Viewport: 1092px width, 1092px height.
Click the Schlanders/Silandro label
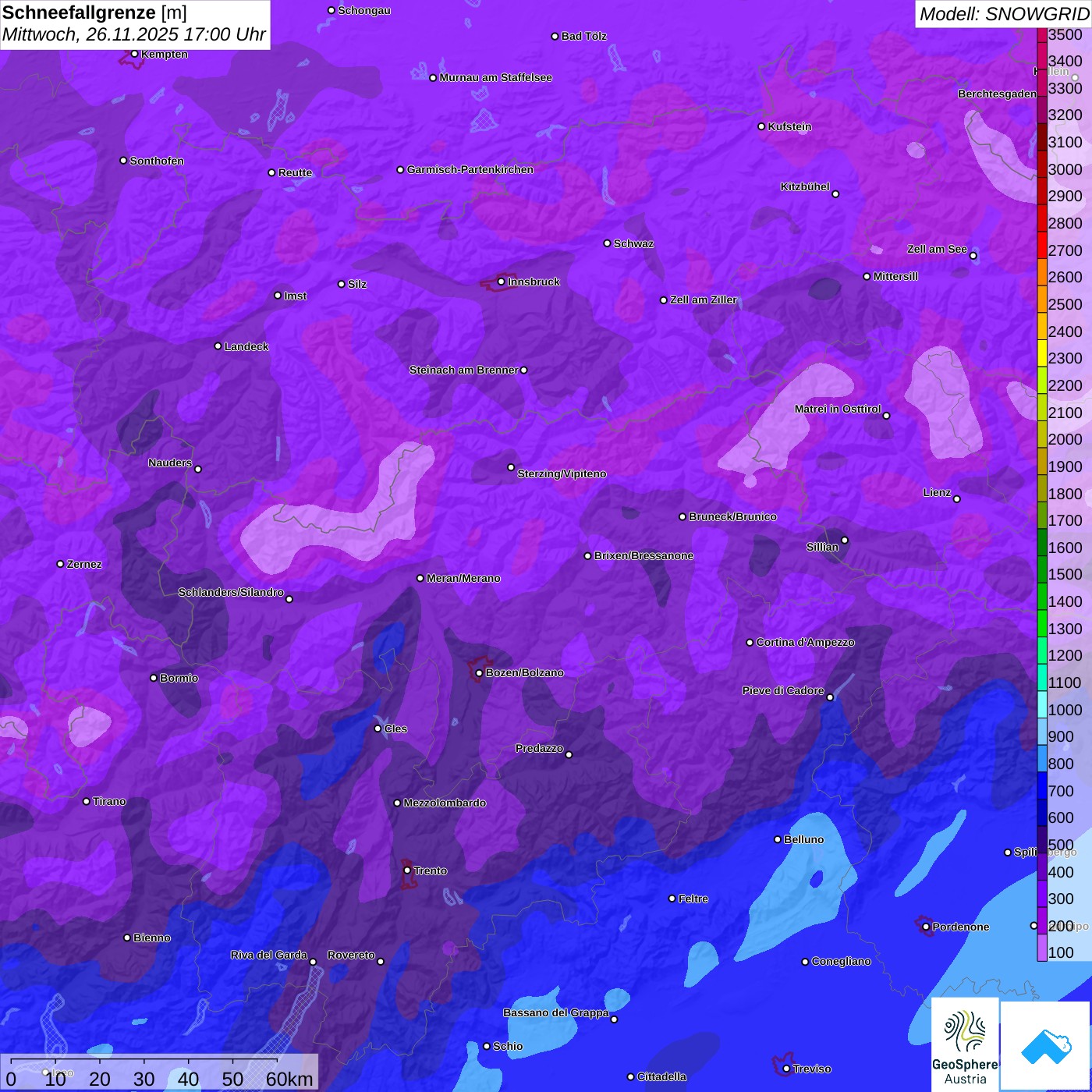(x=231, y=592)
